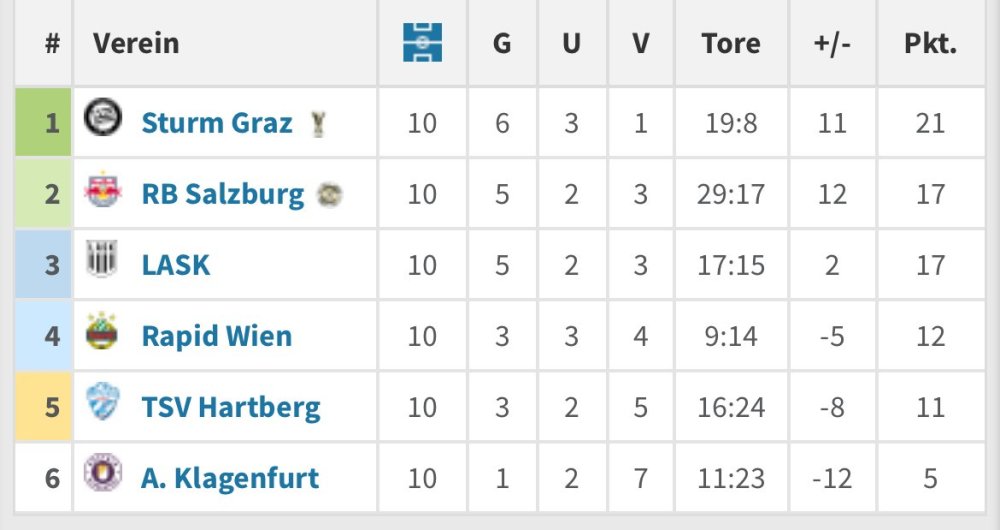Click the matches played pitch icon
The height and width of the screenshot is (530, 1000).
tap(422, 43)
